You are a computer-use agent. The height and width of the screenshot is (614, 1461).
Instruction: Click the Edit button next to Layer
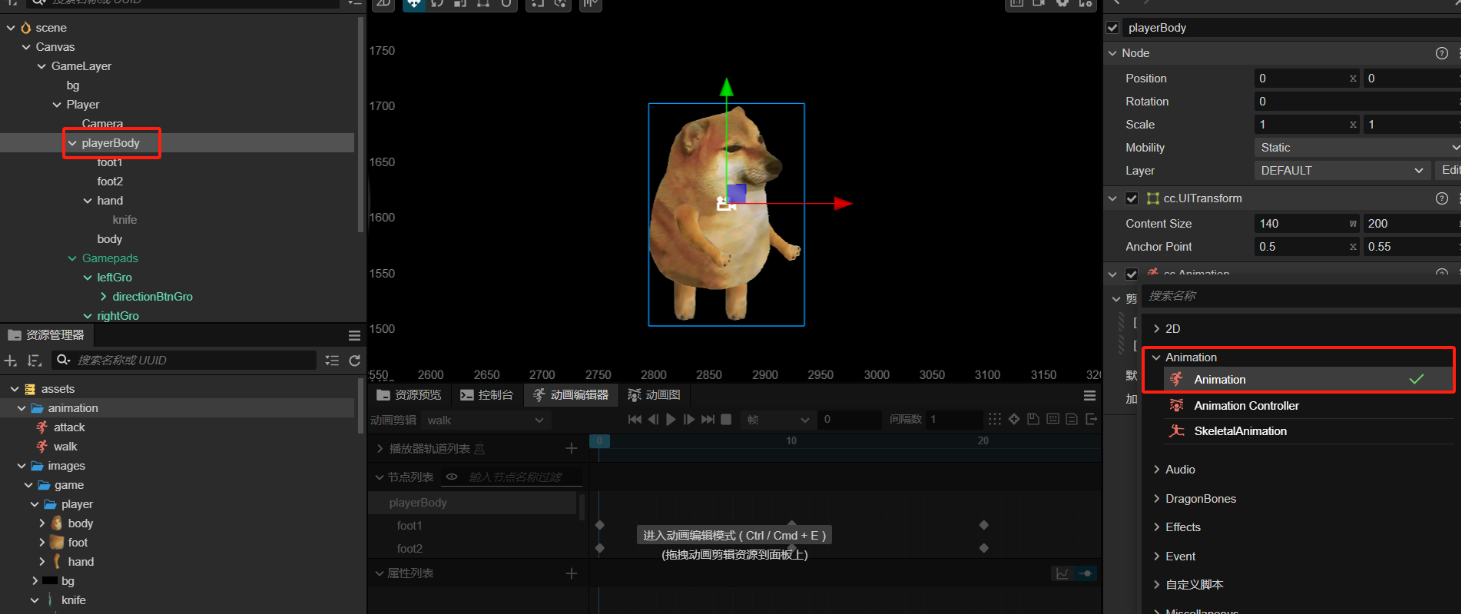click(1449, 170)
